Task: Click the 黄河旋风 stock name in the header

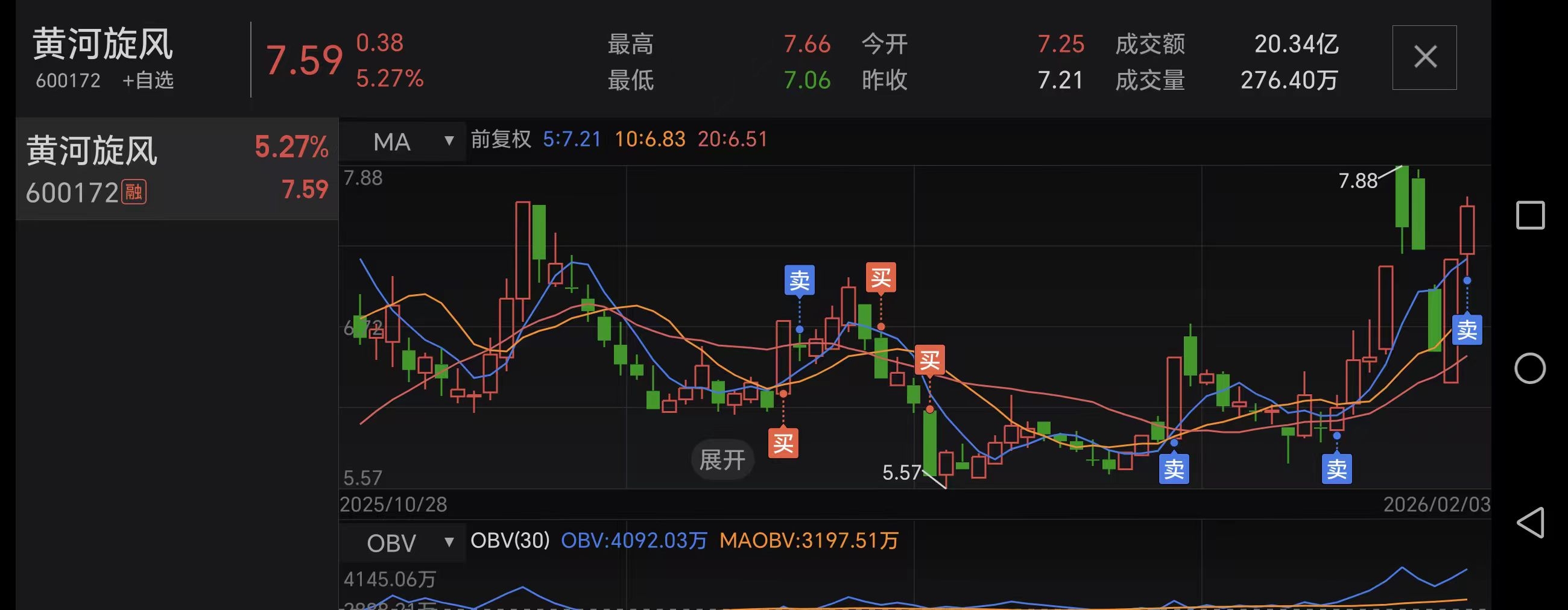Action: click(103, 44)
